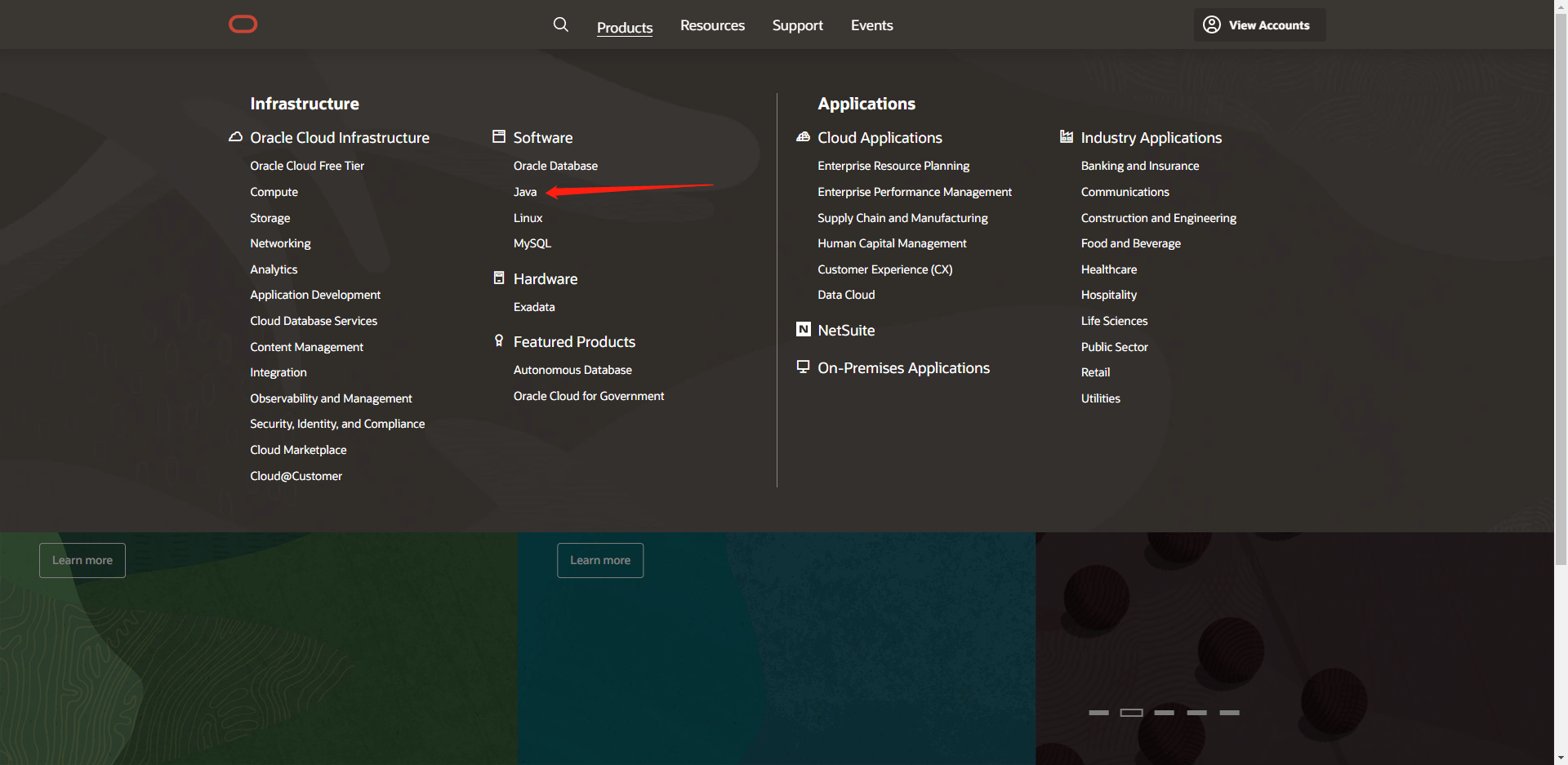Open the Hospitality link
Screen dimensions: 1568x765
point(1109,295)
